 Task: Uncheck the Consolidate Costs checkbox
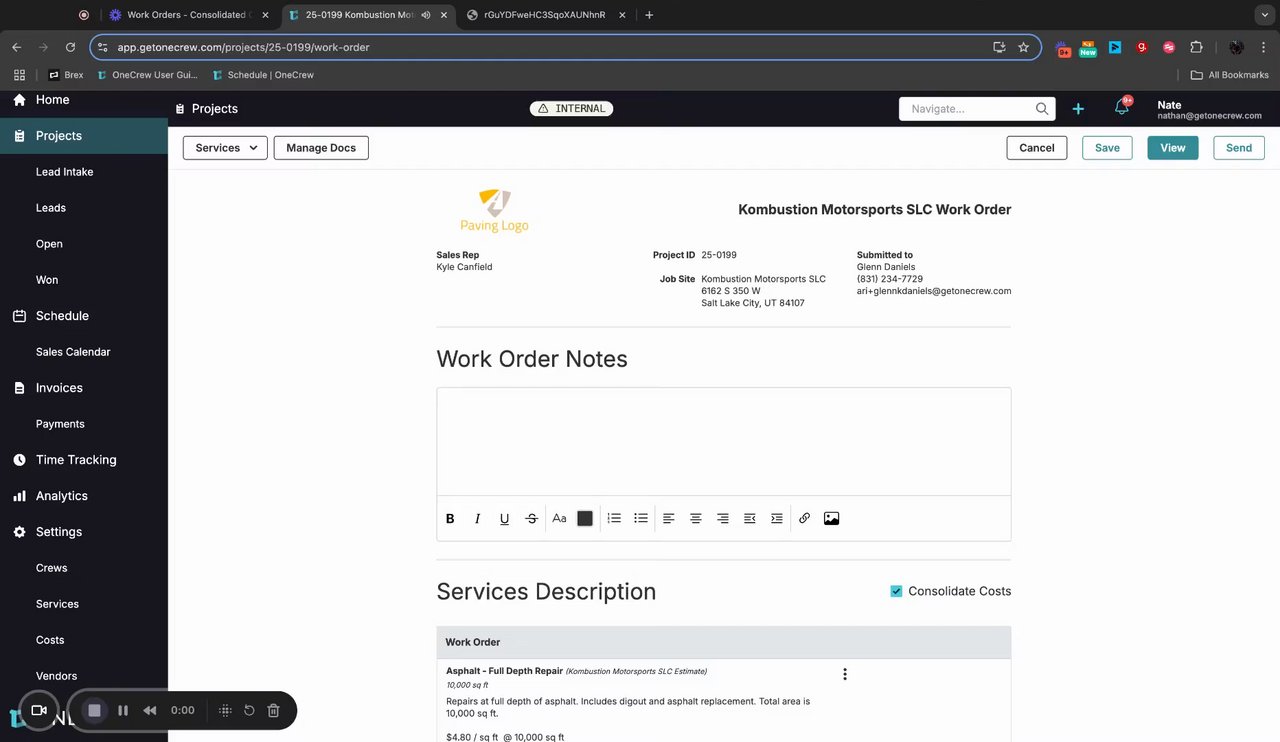[x=896, y=591]
